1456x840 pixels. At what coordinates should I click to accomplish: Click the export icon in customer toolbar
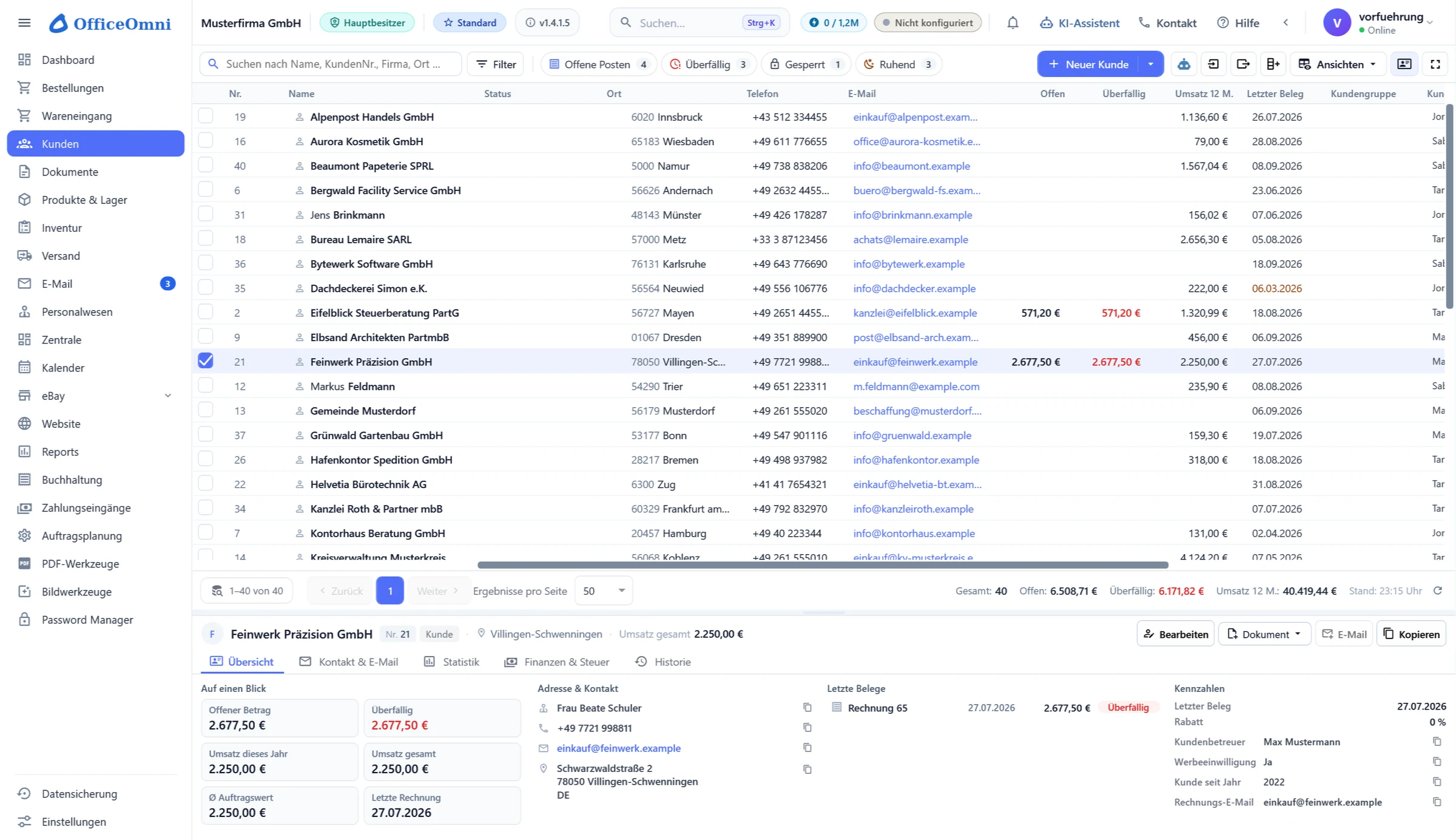point(1243,64)
